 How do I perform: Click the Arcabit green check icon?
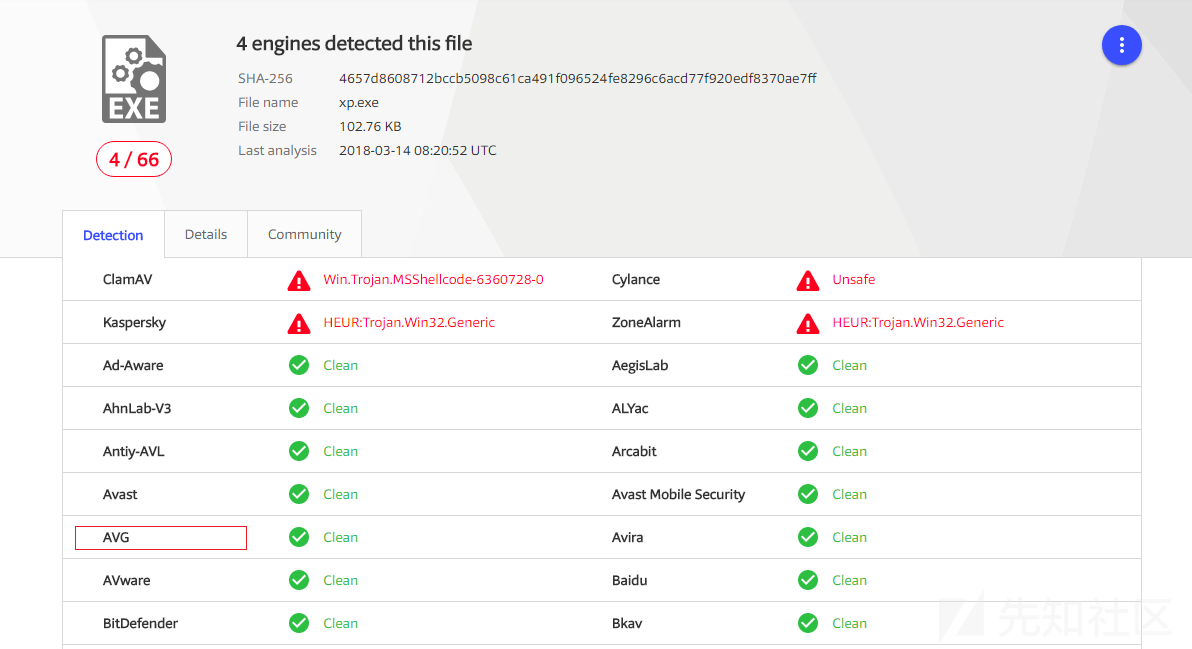(808, 451)
